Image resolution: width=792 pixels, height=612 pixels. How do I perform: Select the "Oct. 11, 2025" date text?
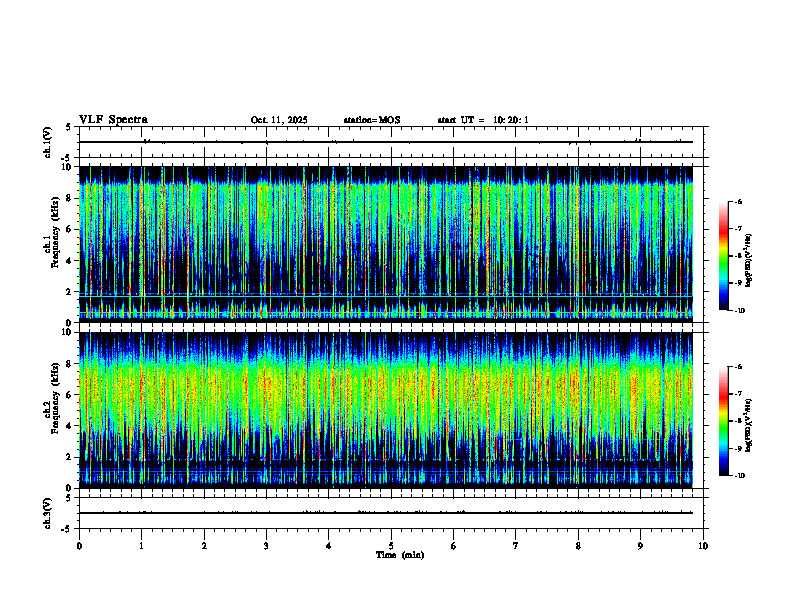(x=279, y=120)
